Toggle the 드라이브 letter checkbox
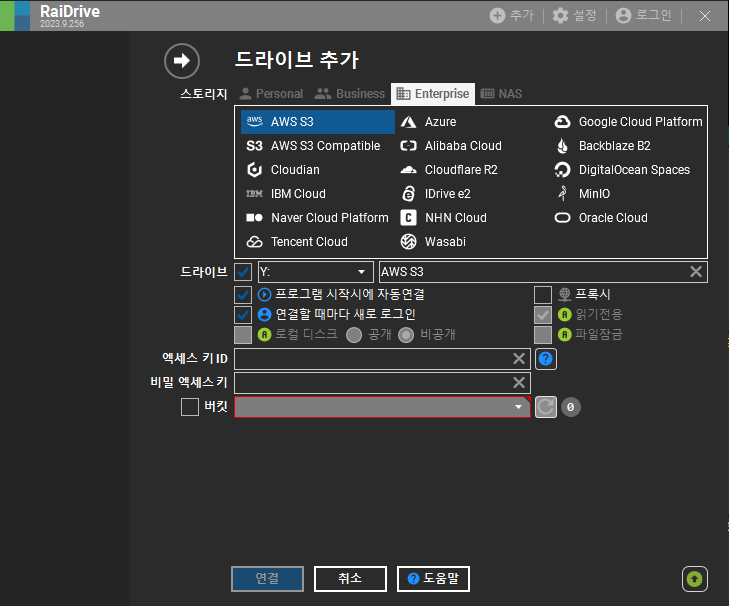The height and width of the screenshot is (606, 729). [x=243, y=272]
